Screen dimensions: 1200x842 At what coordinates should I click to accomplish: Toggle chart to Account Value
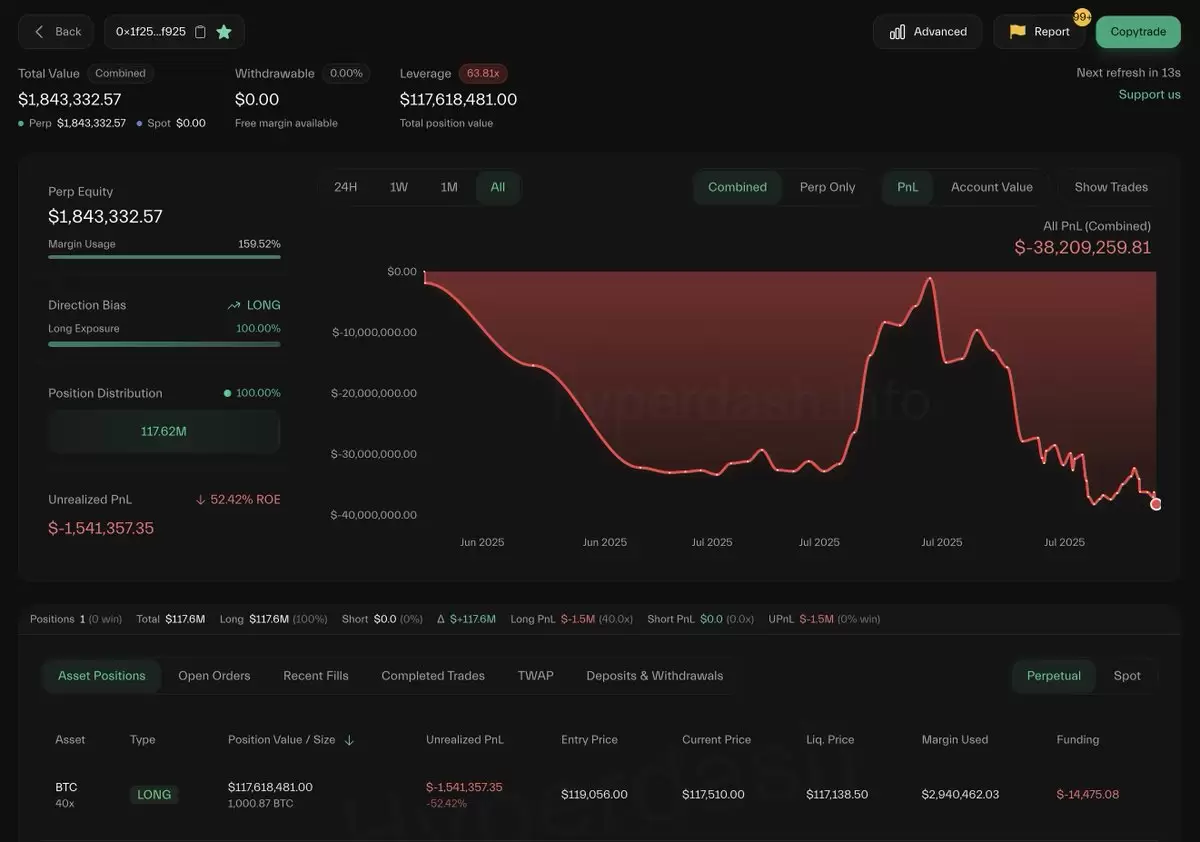[x=991, y=187]
